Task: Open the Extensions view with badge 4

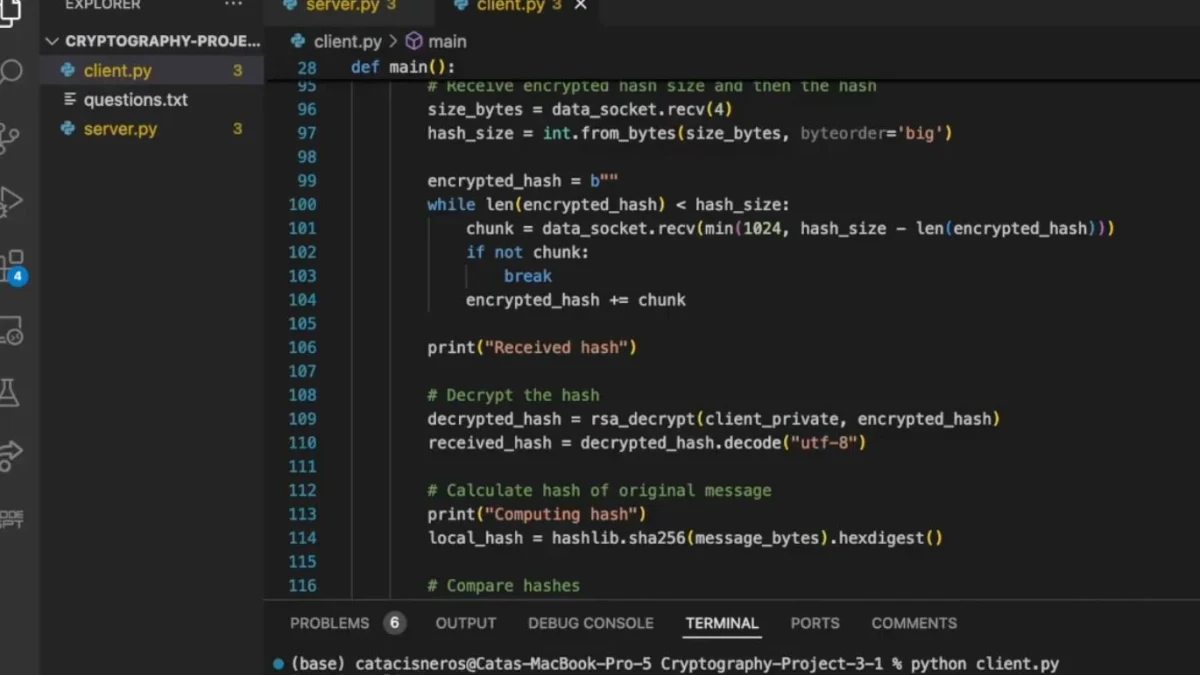Action: [12, 266]
